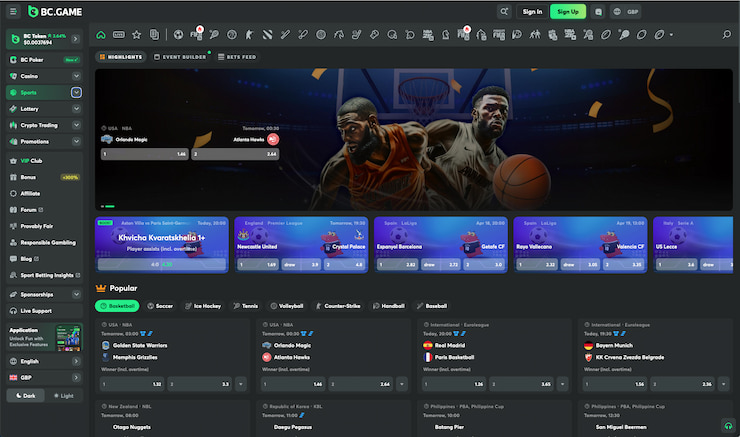Bet on Atlanta Hawks at 2.64 in banner
Viewport: 740px width, 437px height.
click(235, 154)
